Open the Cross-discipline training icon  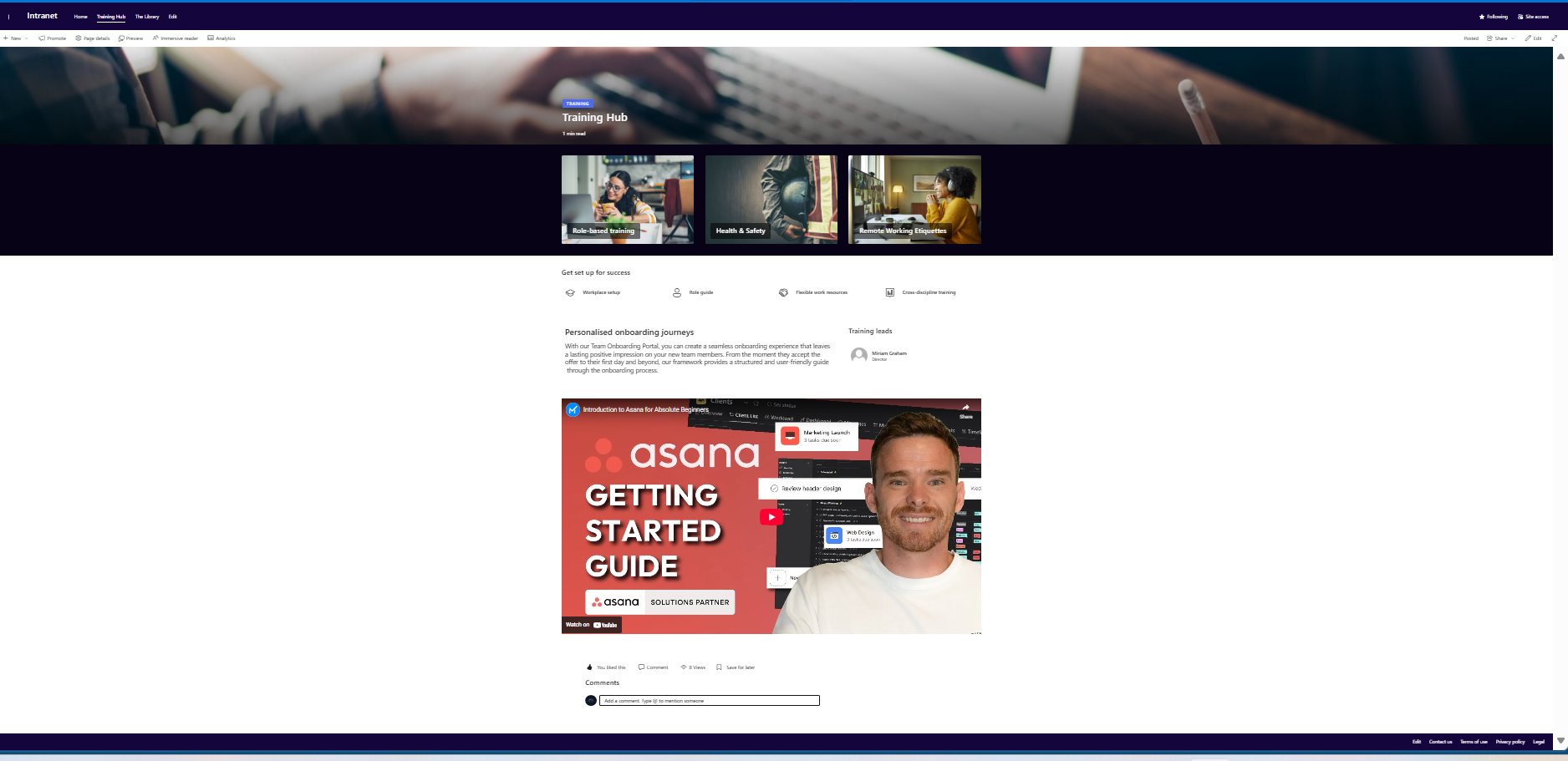(889, 292)
